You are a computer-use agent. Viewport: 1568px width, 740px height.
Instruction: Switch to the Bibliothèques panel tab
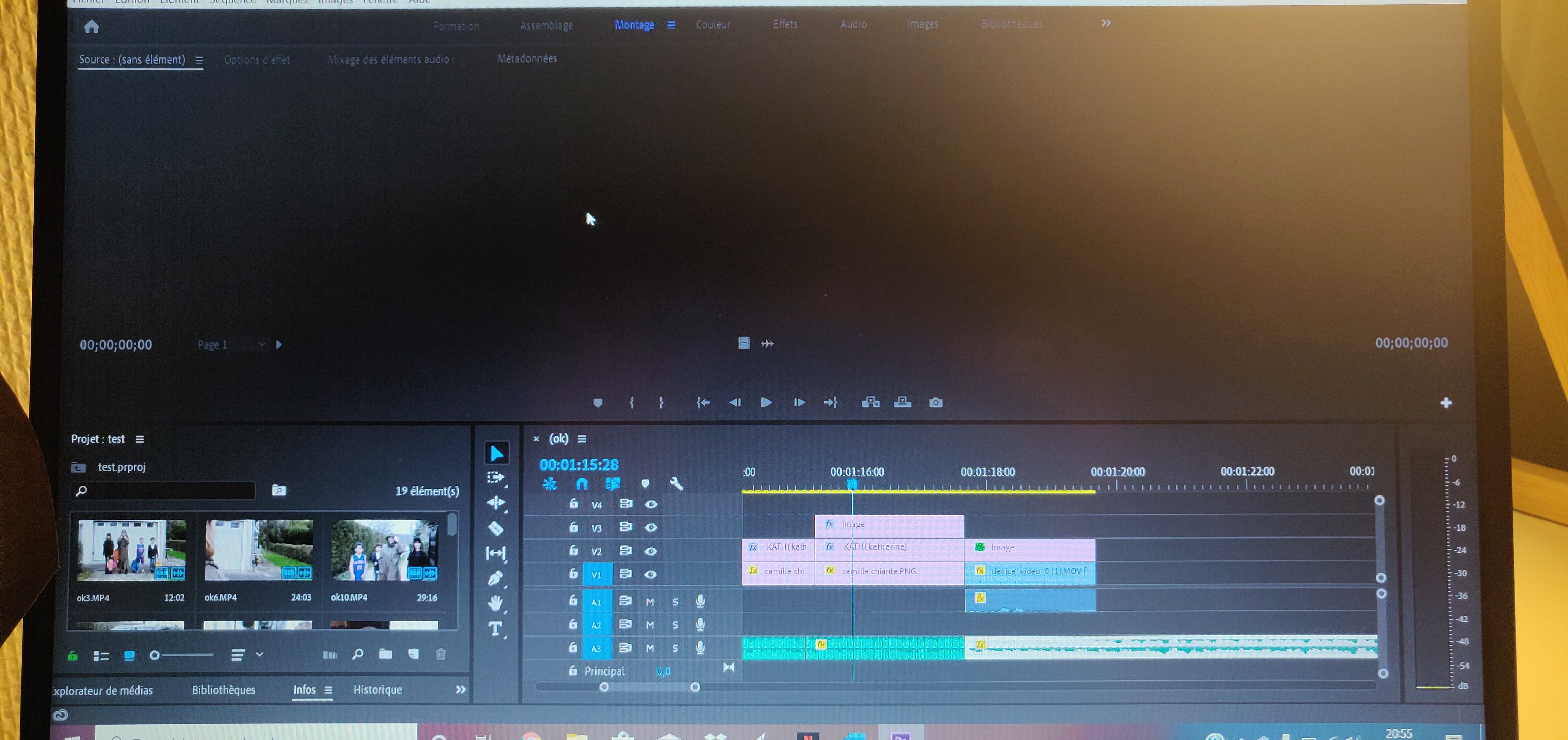point(223,689)
